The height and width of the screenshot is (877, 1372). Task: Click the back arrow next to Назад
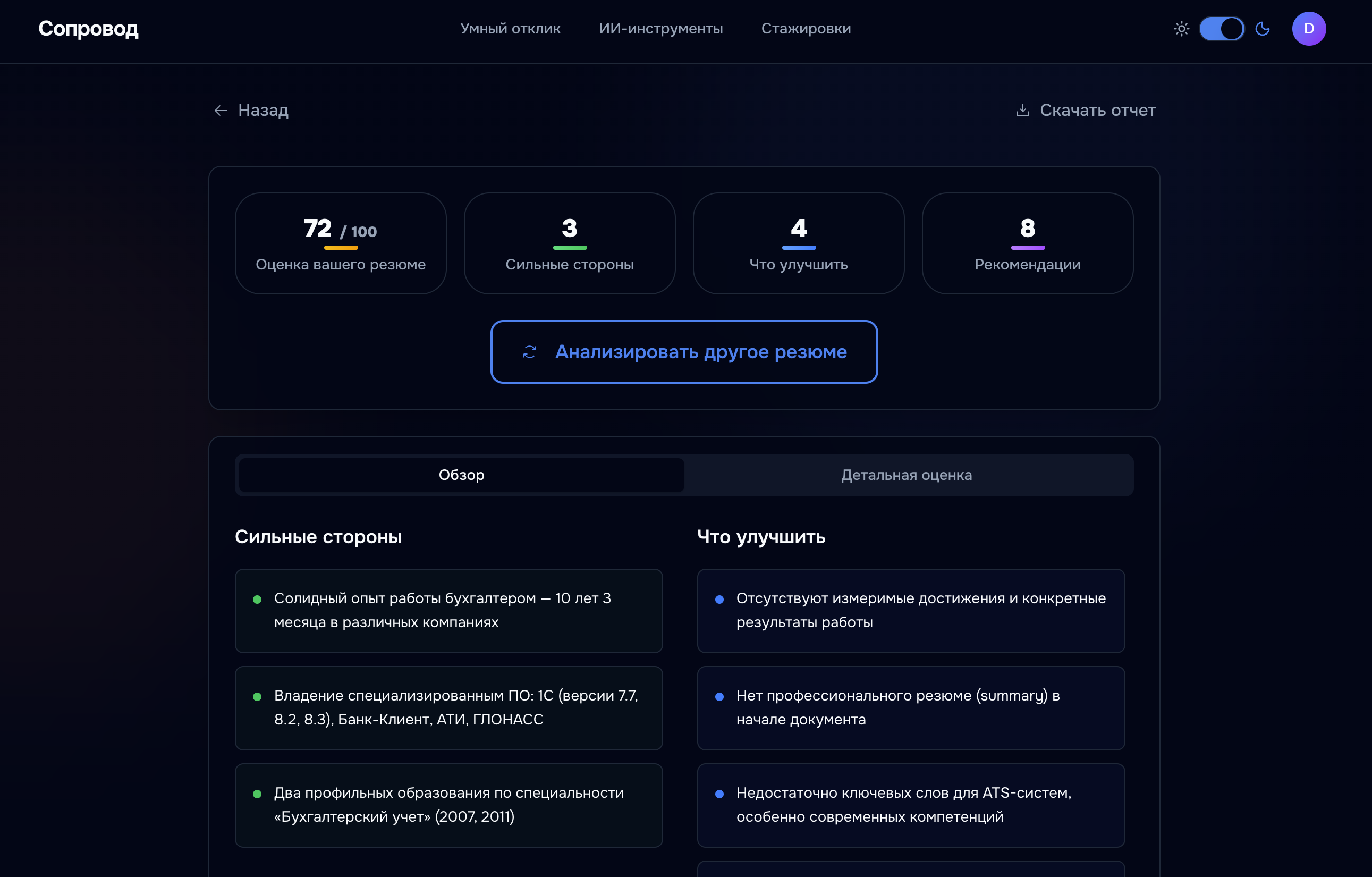(x=221, y=111)
